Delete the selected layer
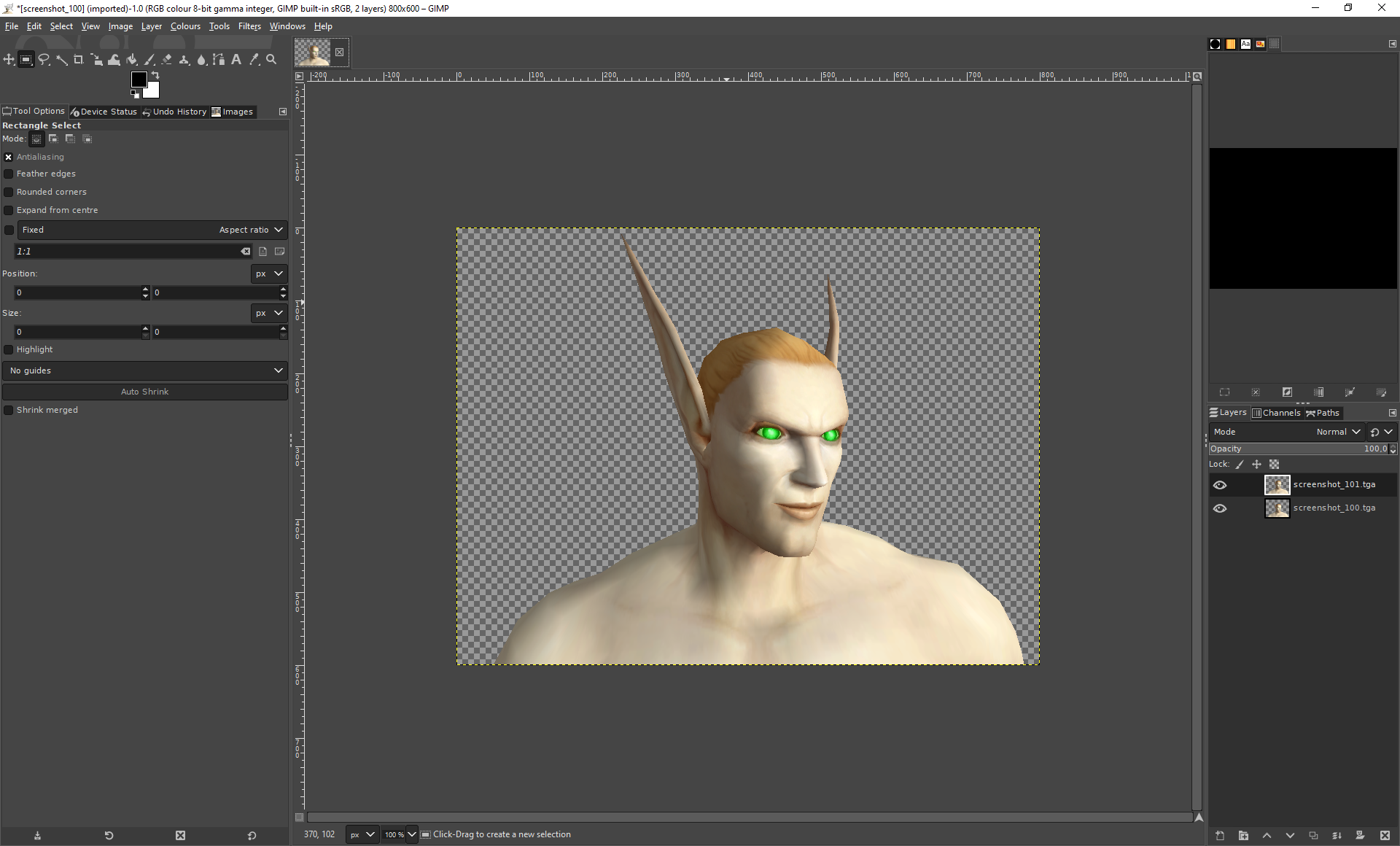 pos(1384,835)
